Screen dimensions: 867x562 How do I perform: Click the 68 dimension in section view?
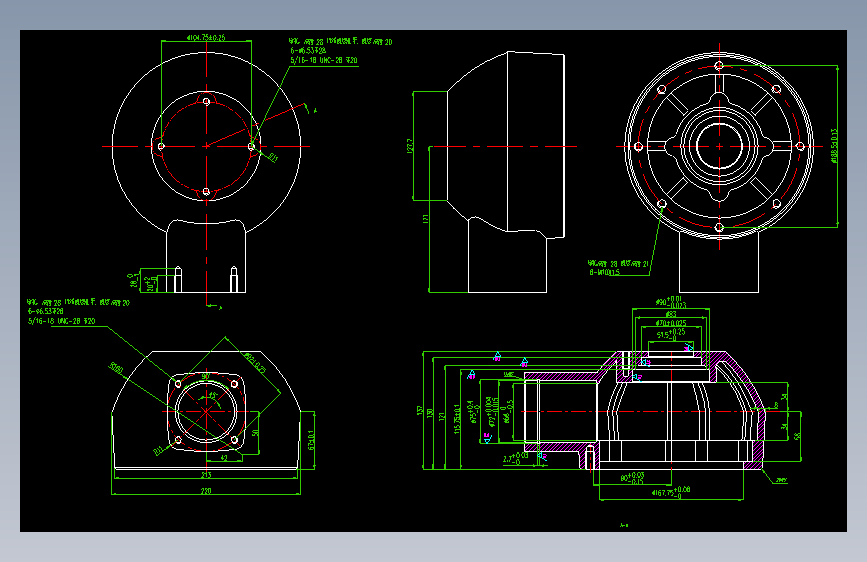[x=797, y=436]
